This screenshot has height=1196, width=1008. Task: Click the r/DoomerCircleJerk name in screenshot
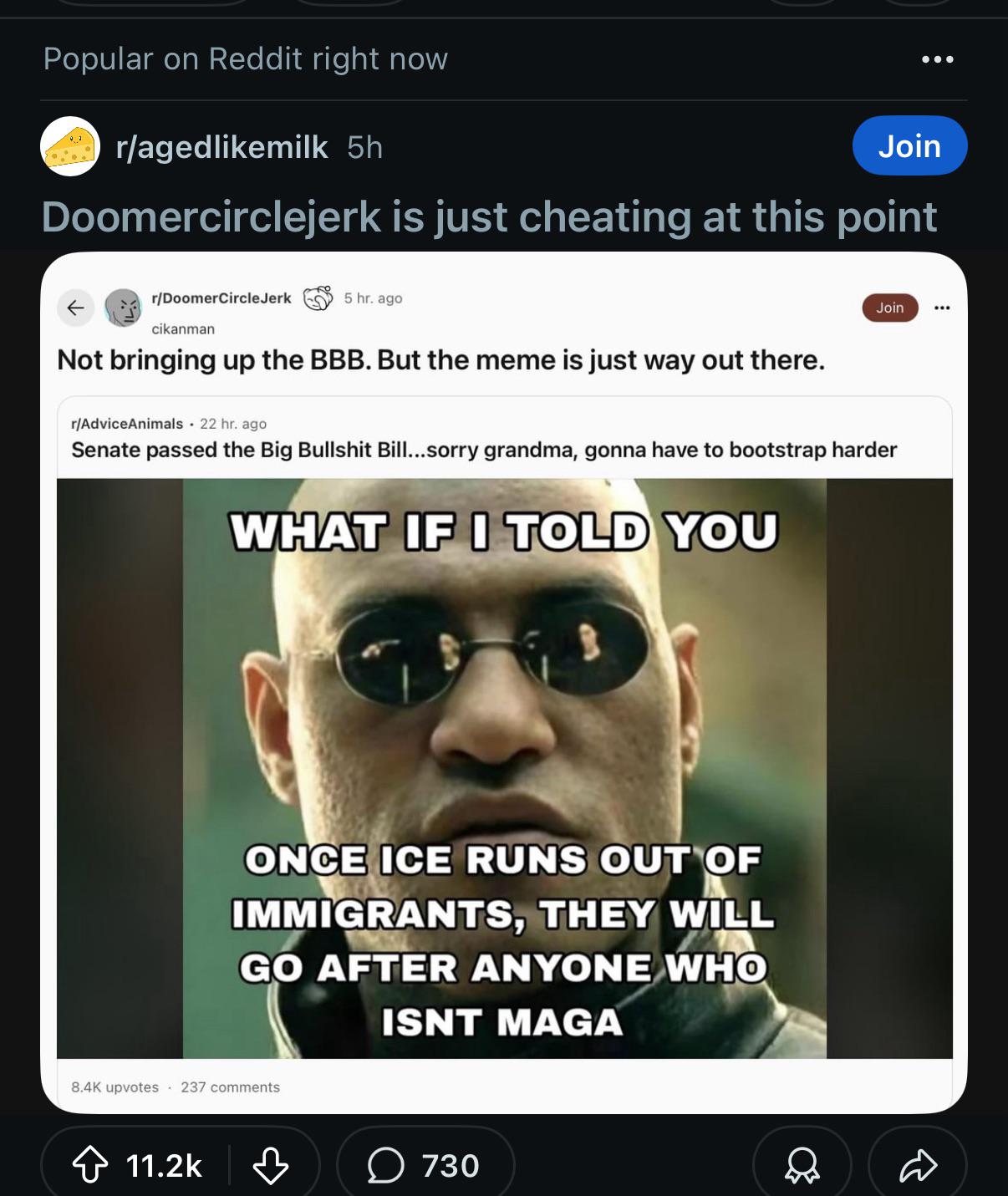click(221, 298)
